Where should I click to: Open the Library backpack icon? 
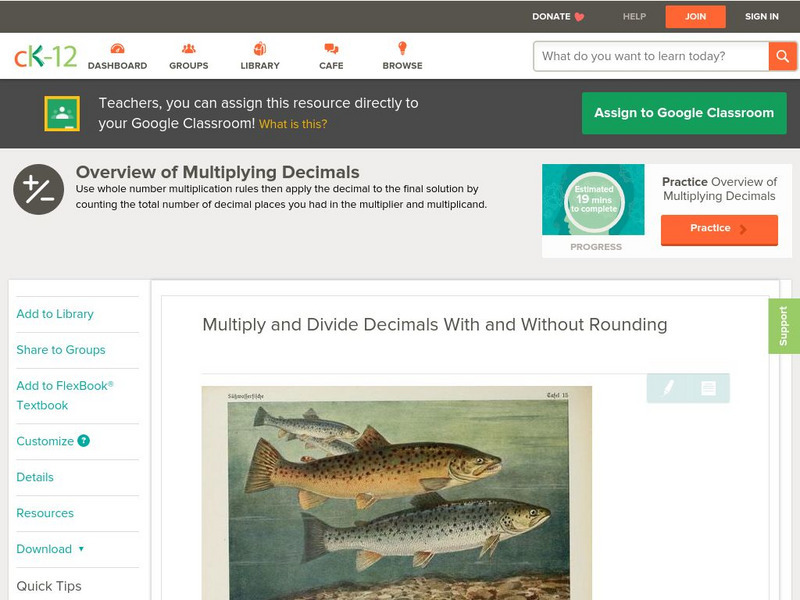click(x=260, y=49)
